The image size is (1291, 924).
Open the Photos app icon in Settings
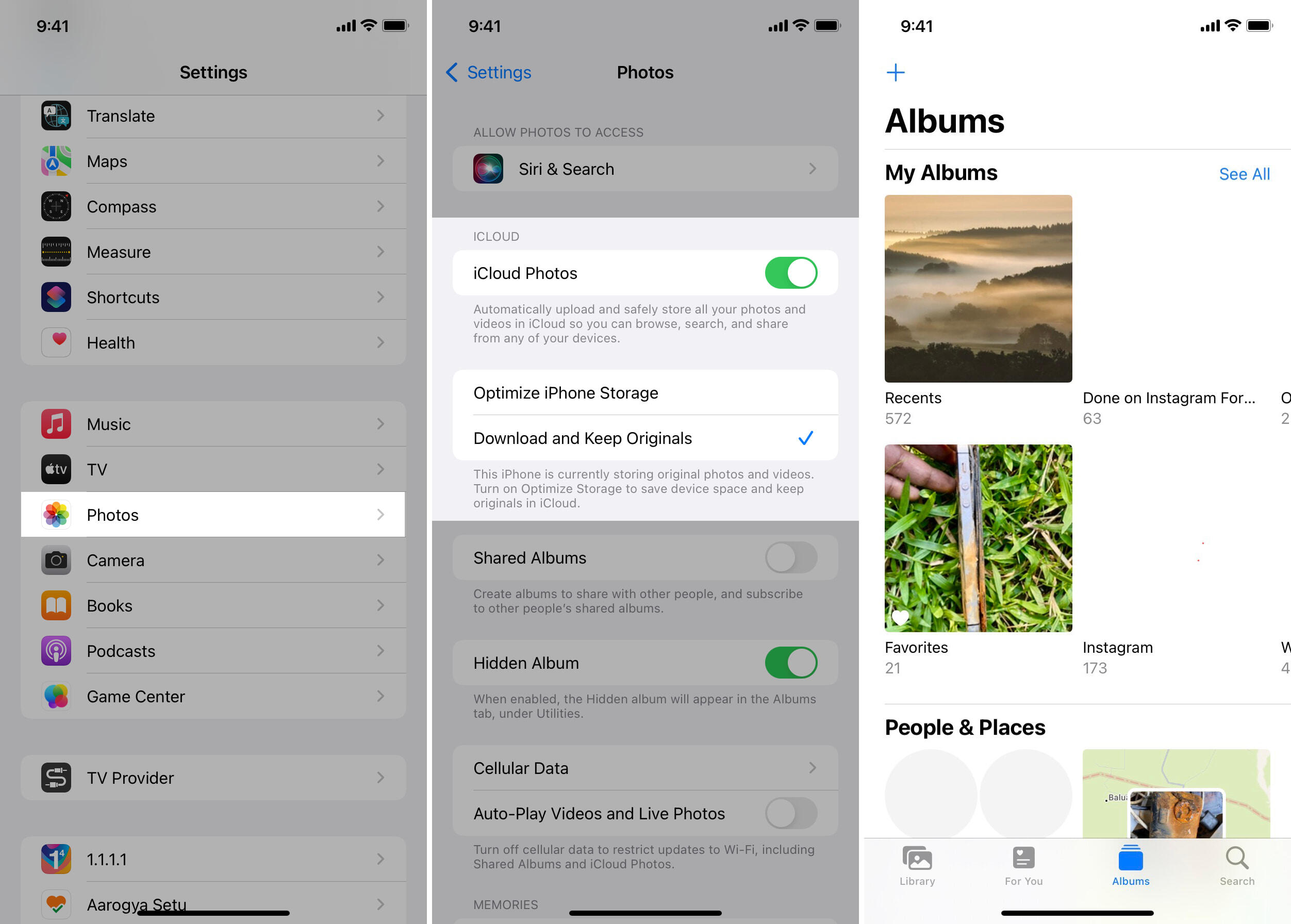(55, 514)
